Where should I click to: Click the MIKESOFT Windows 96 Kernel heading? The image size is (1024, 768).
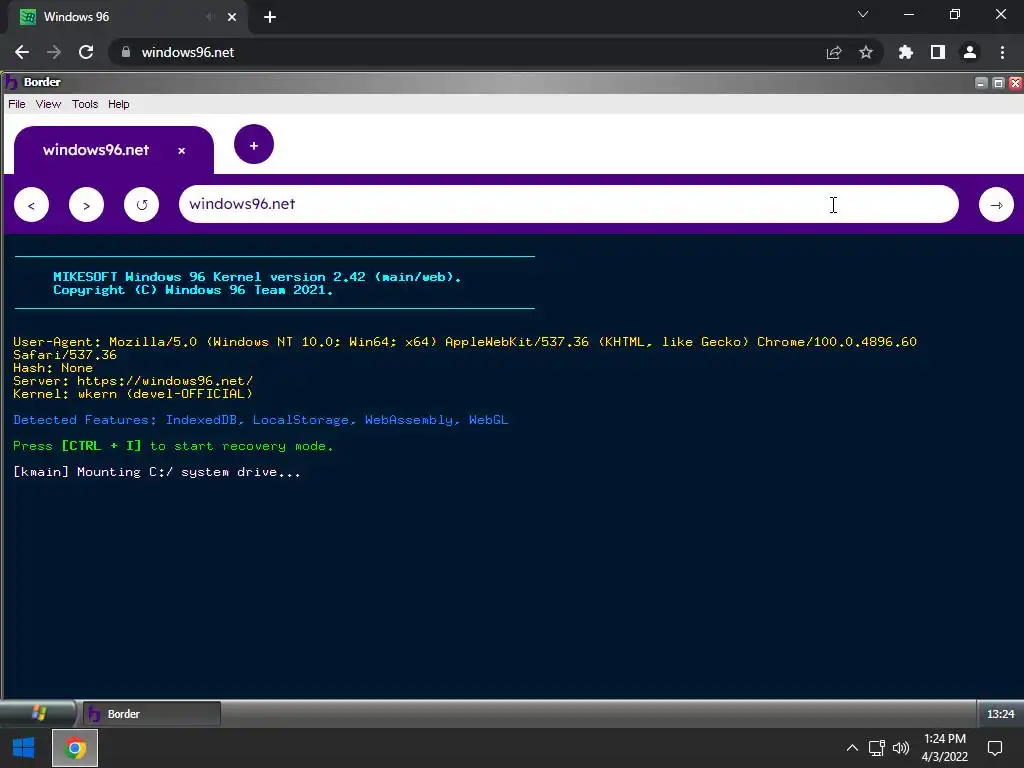pyautogui.click(x=257, y=277)
